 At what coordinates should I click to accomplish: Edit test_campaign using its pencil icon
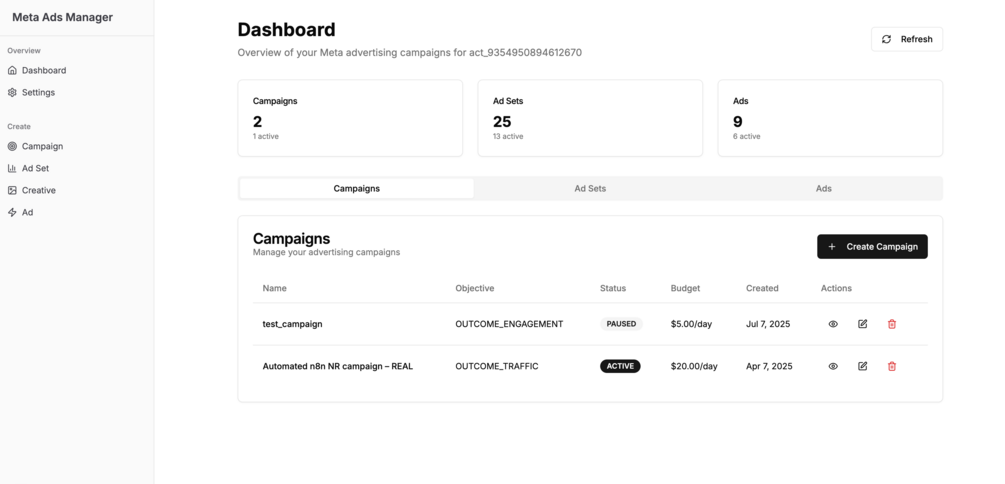[862, 324]
